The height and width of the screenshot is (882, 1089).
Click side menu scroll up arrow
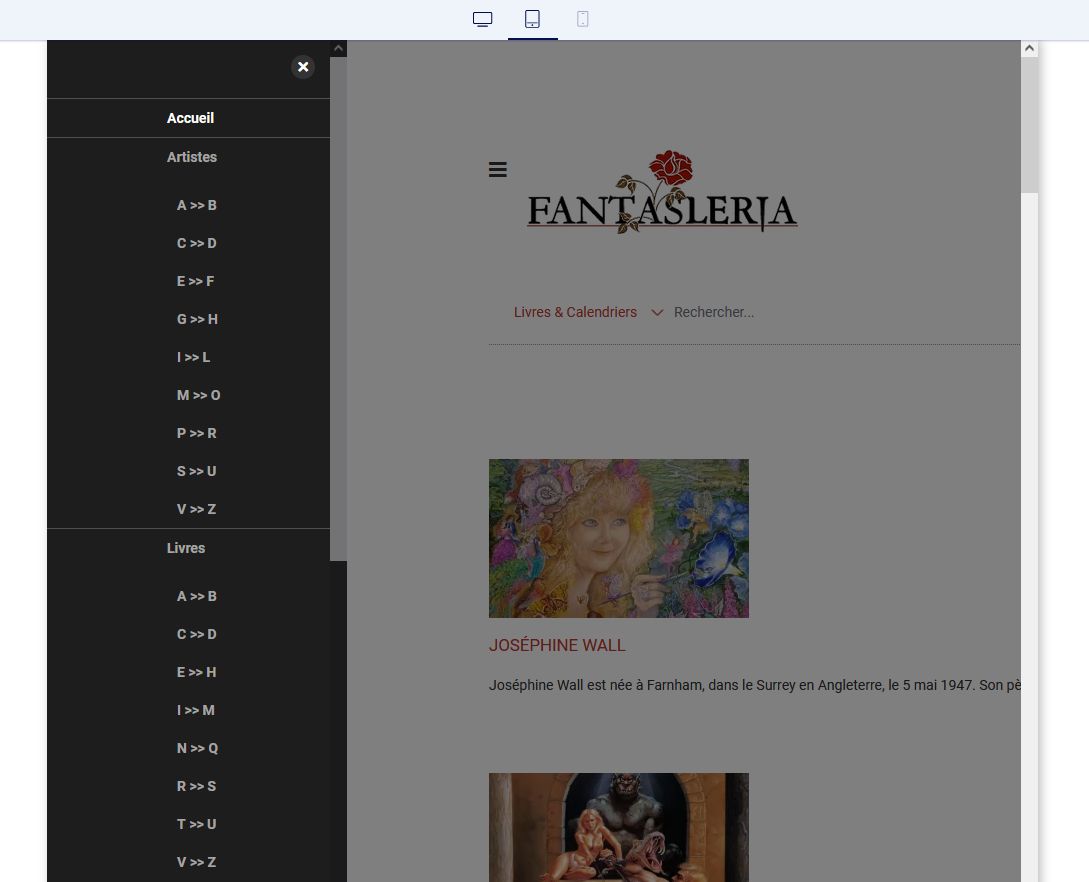point(338,49)
